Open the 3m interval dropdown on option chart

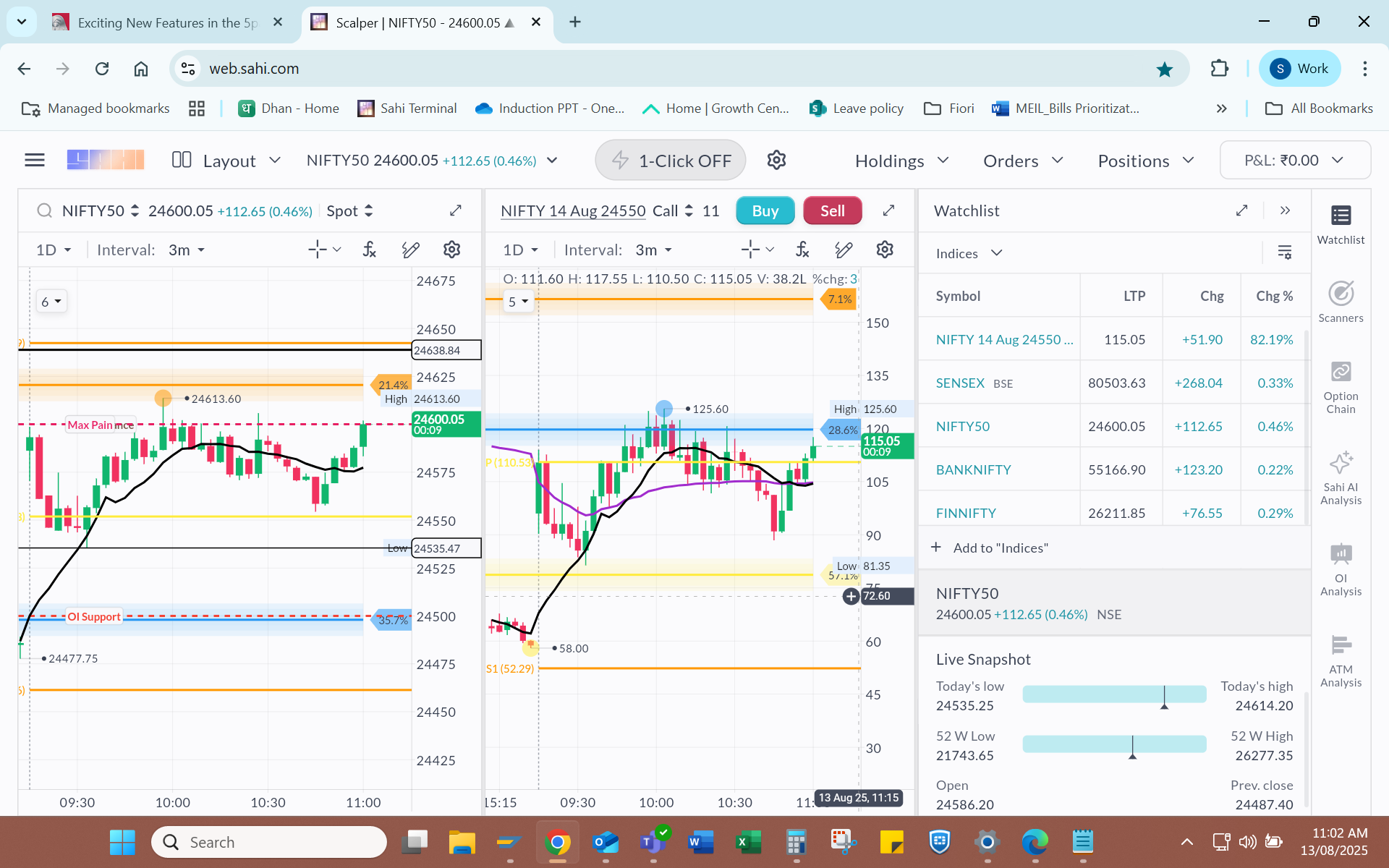(653, 250)
